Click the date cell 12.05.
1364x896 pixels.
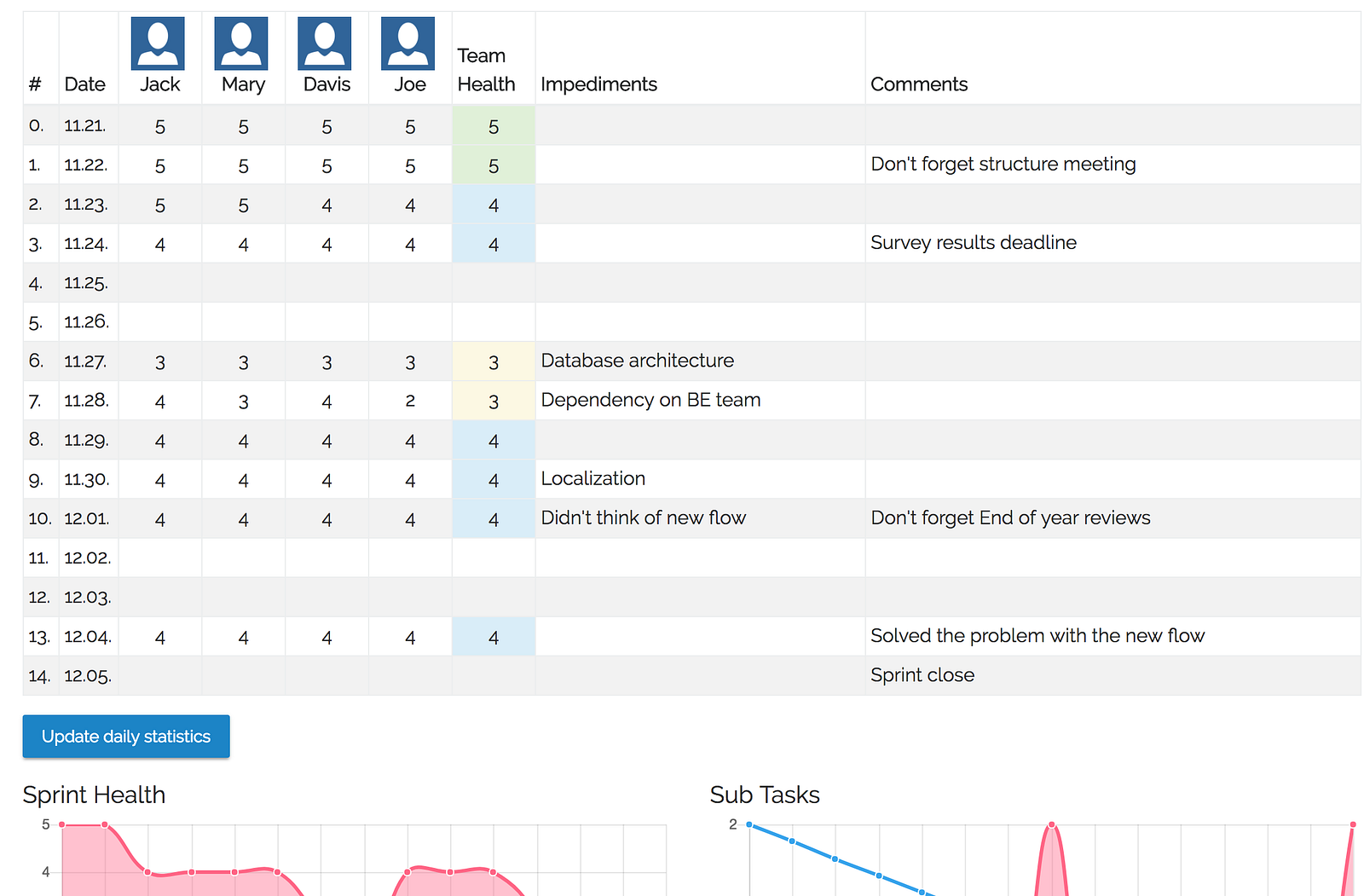point(88,676)
